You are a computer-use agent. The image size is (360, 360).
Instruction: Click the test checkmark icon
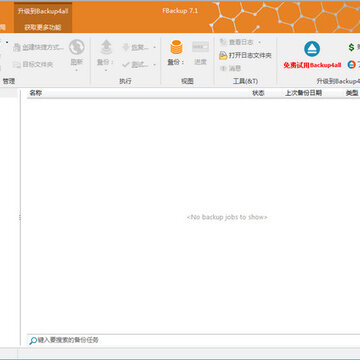coord(126,64)
